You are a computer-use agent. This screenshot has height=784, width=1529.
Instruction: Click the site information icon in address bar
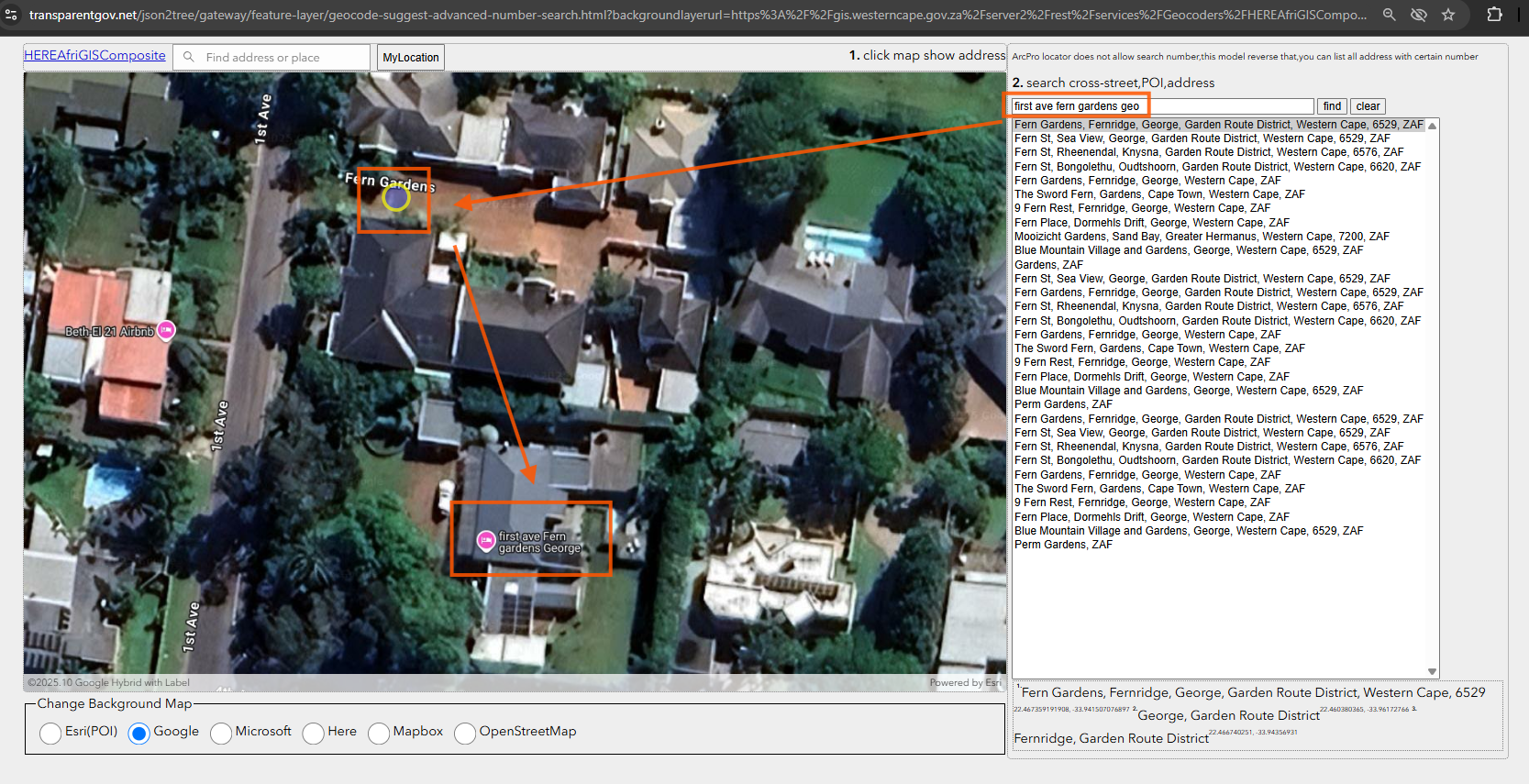tap(11, 15)
